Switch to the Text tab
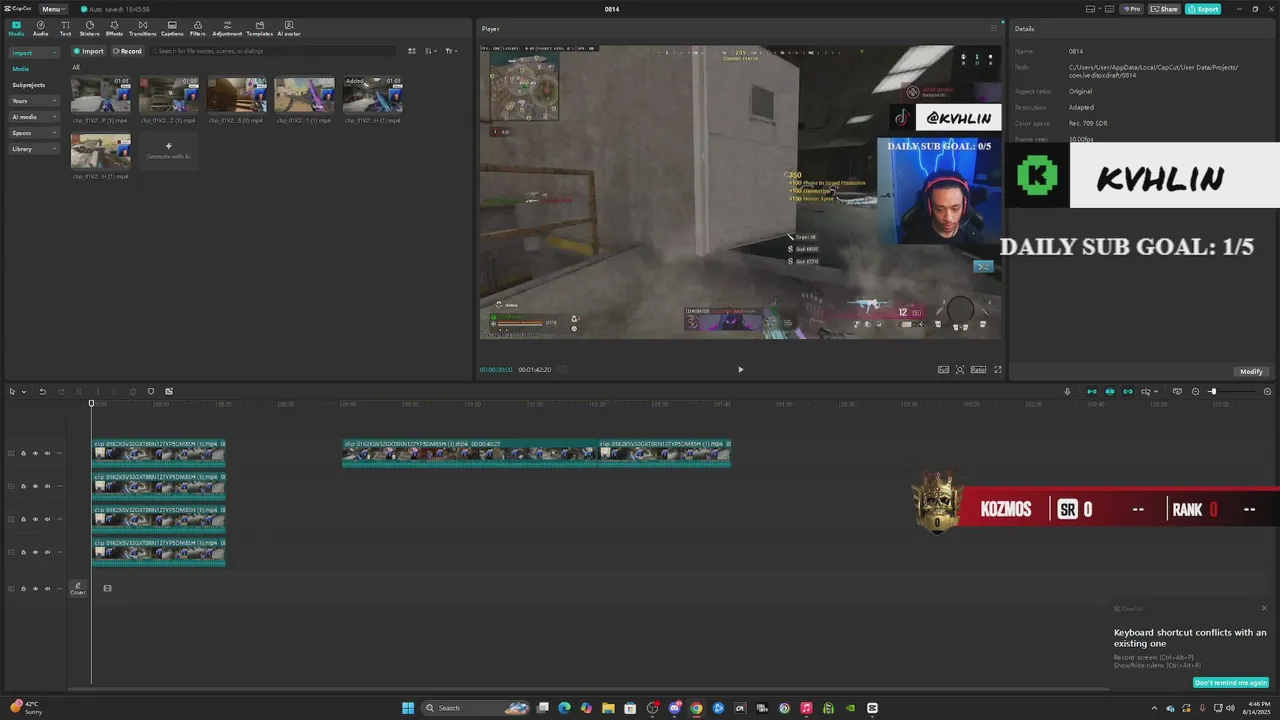Image resolution: width=1280 pixels, height=720 pixels. click(x=65, y=28)
